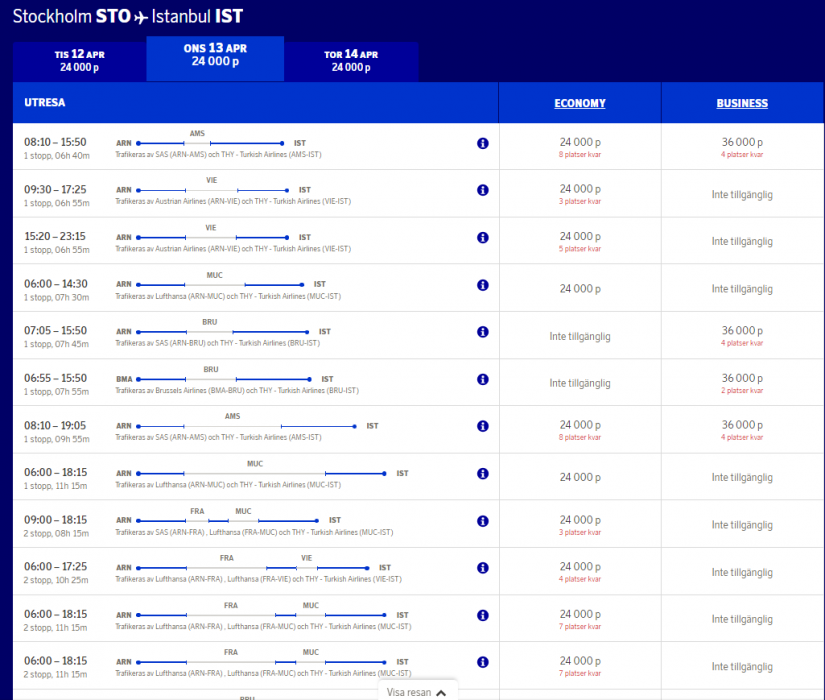The image size is (825, 700).
Task: Click the Business column header
Action: (x=742, y=103)
